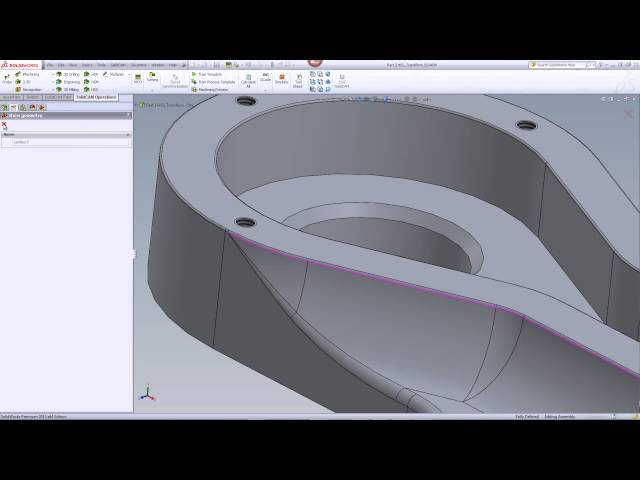Cancel the geometry panel with red X
The width and height of the screenshot is (640, 480).
[x=4, y=124]
